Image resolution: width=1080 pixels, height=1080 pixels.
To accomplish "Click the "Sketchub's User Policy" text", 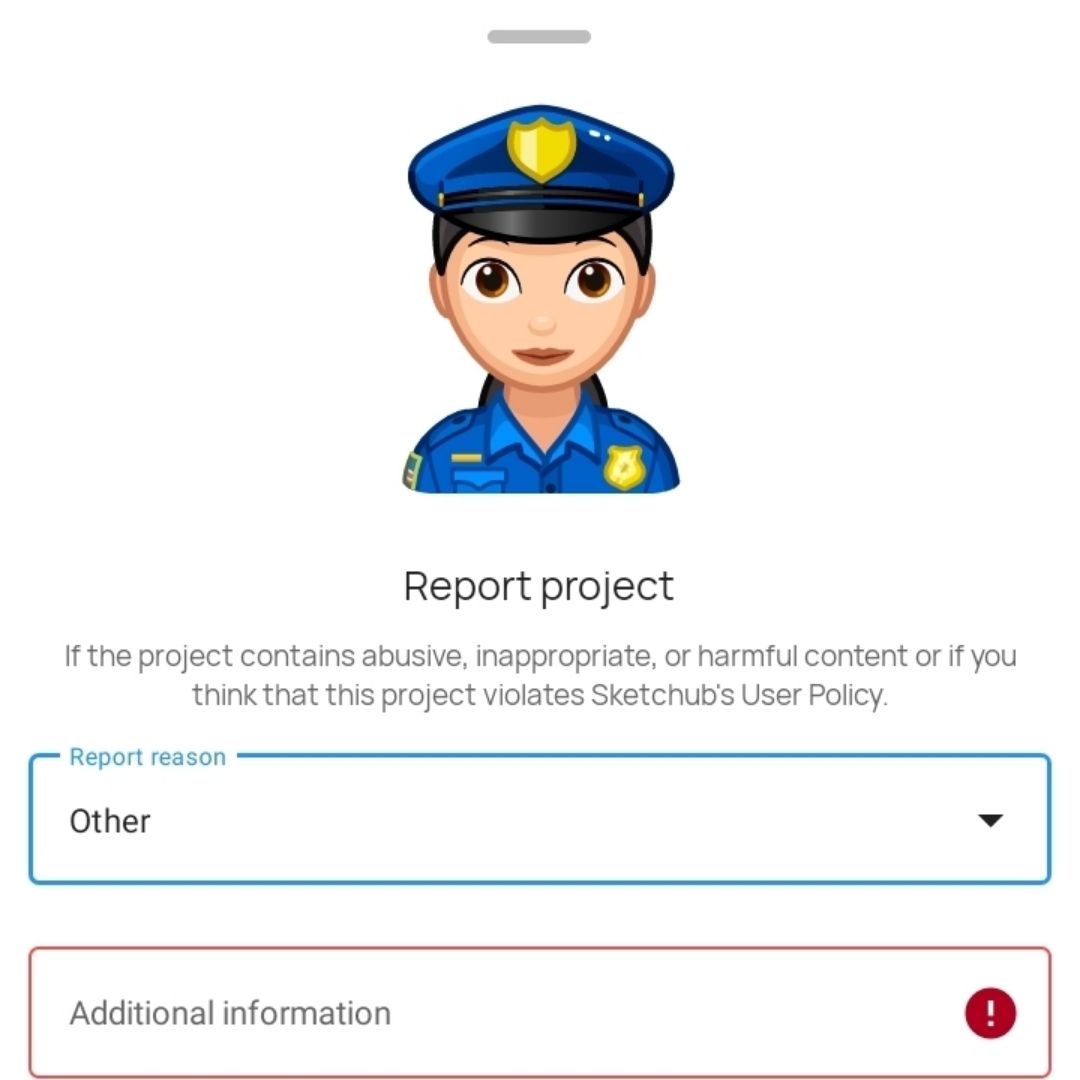I will 737,694.
